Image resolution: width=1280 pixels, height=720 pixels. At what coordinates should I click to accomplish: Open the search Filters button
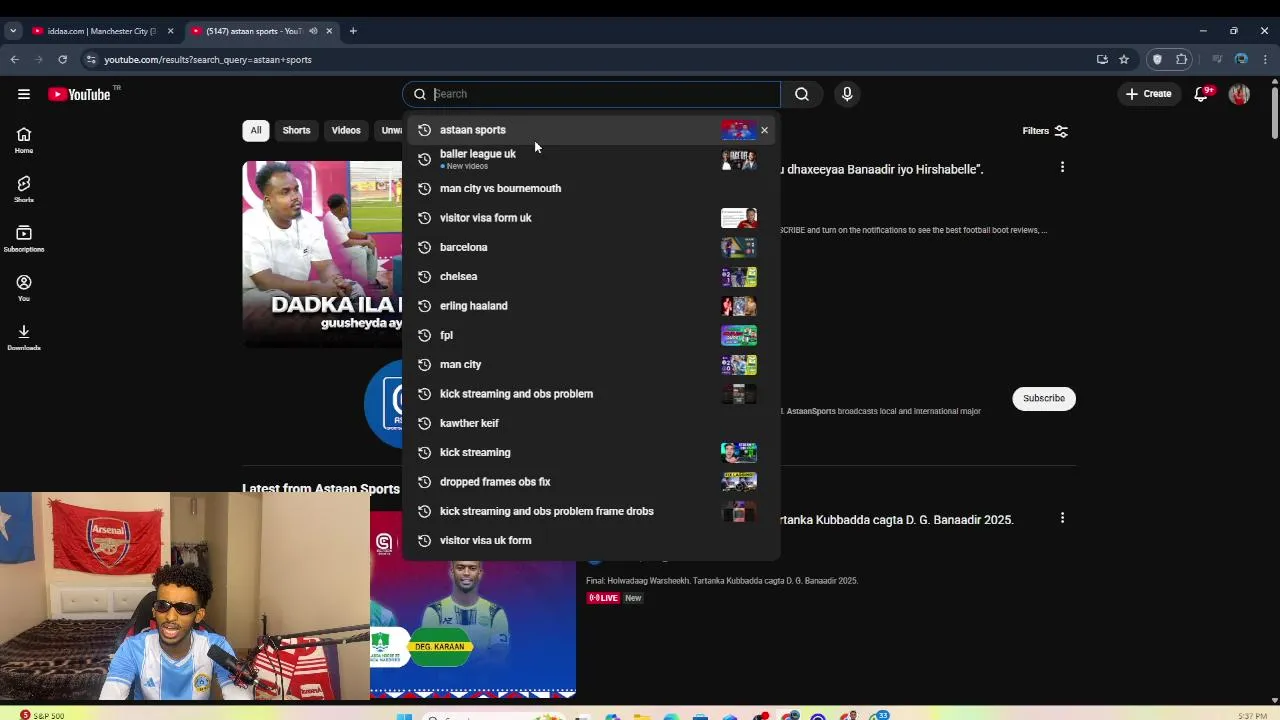pos(1045,131)
